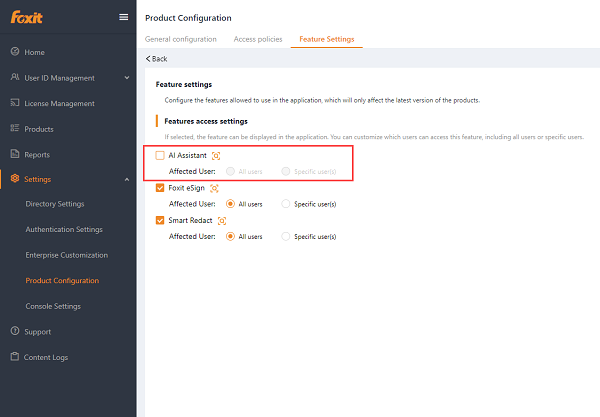The width and height of the screenshot is (600, 417).
Task: Expand the User ID Management menu
Action: (126, 78)
